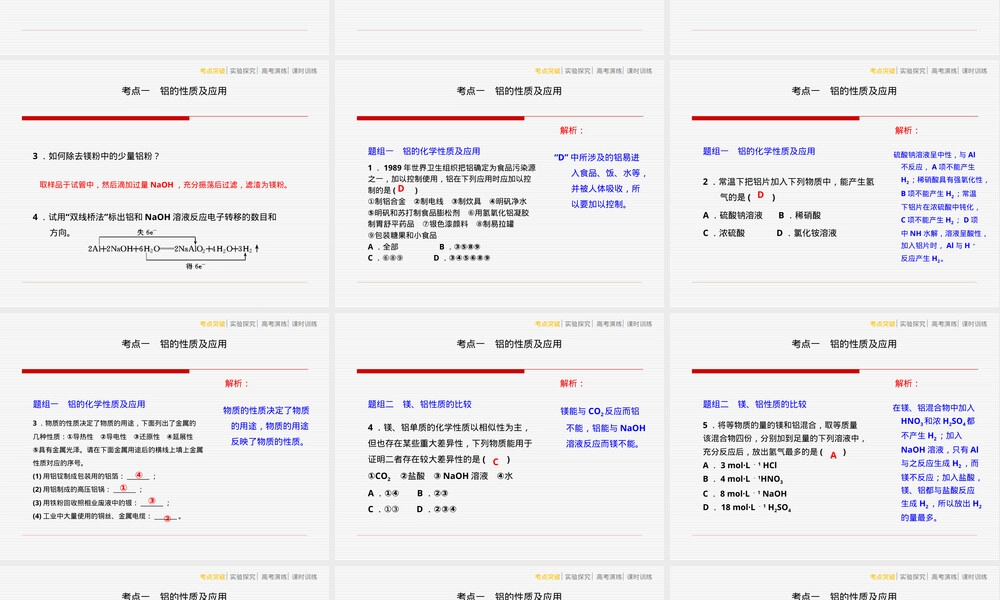This screenshot has height=600, width=1000.
Task: Click question 2 常温下把铝片加入下列物质中
Action: (x=789, y=189)
